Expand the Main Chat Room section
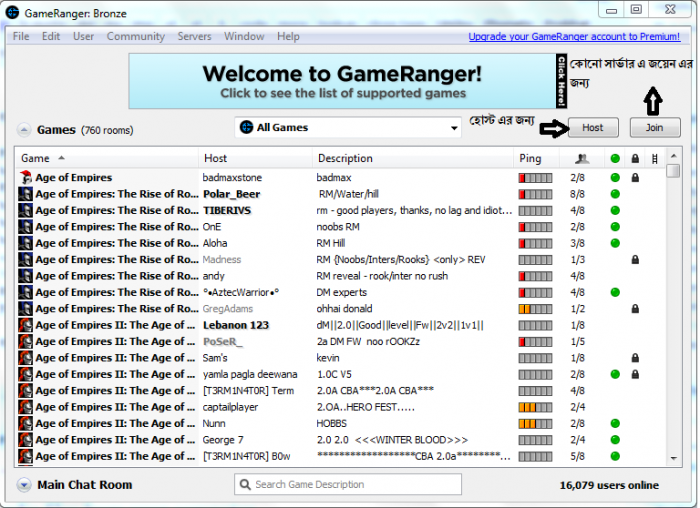700x508 pixels. click(x=24, y=485)
